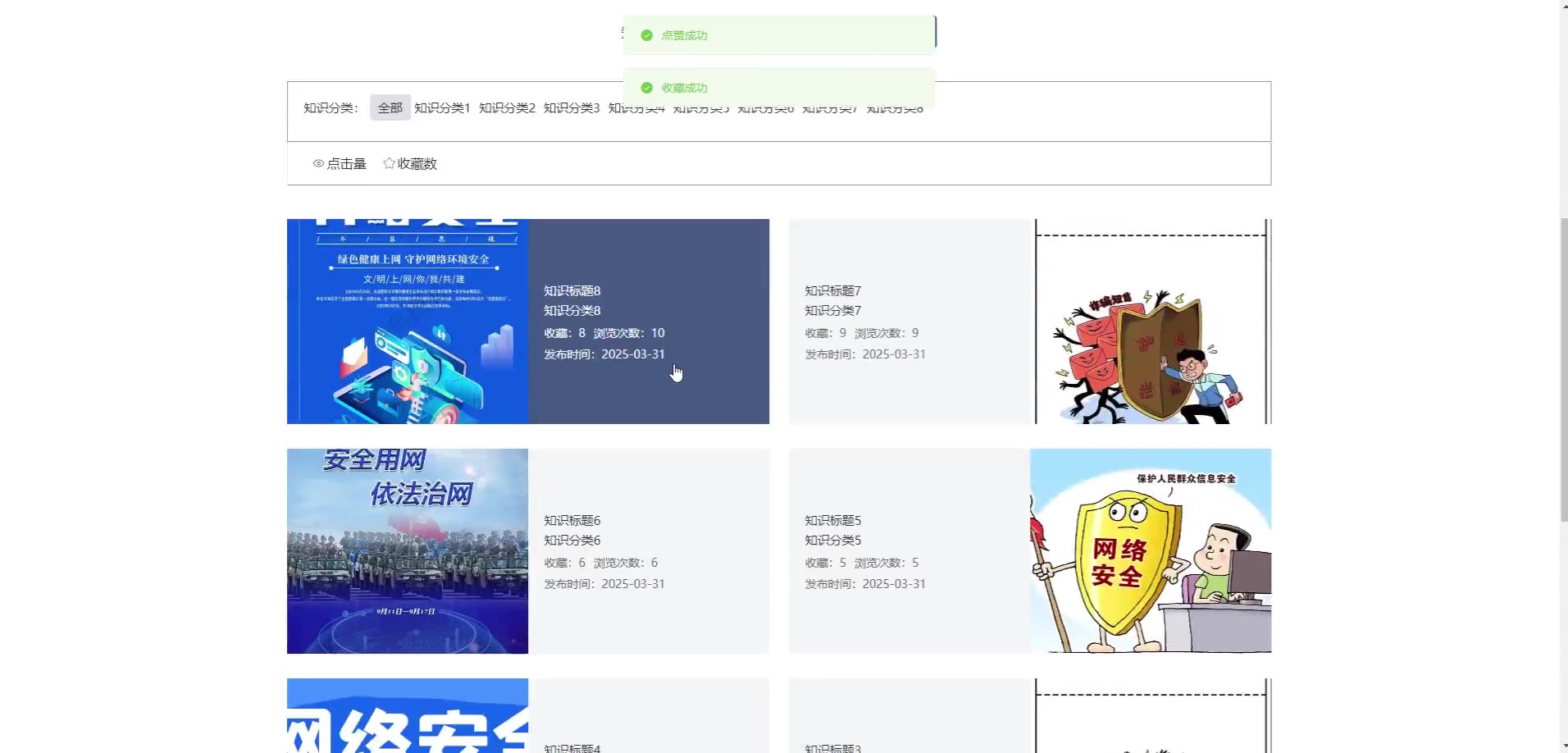This screenshot has width=1568, height=753.
Task: Click the yellow 网络安全 shield cartoon thumbnail
Action: (x=1151, y=551)
